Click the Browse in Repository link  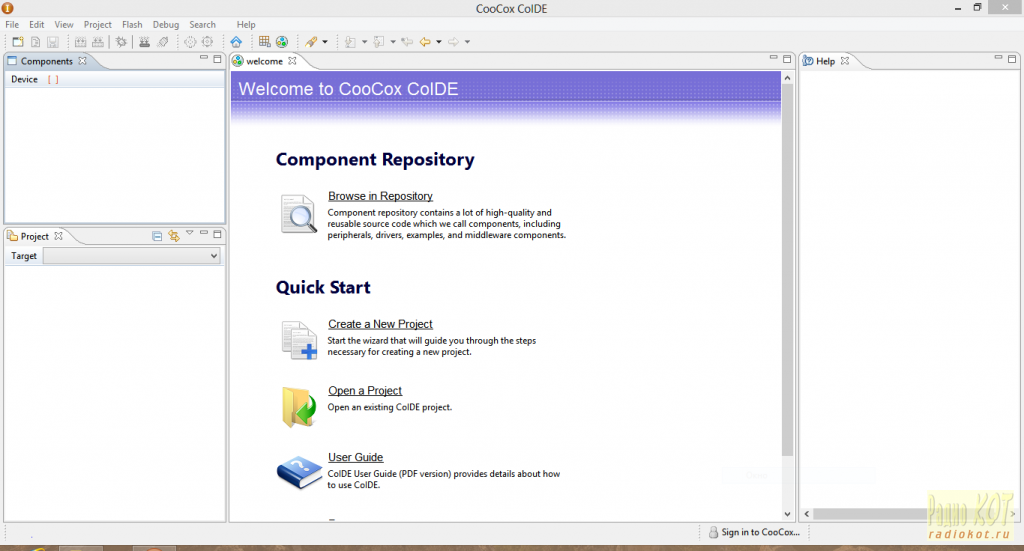(380, 196)
